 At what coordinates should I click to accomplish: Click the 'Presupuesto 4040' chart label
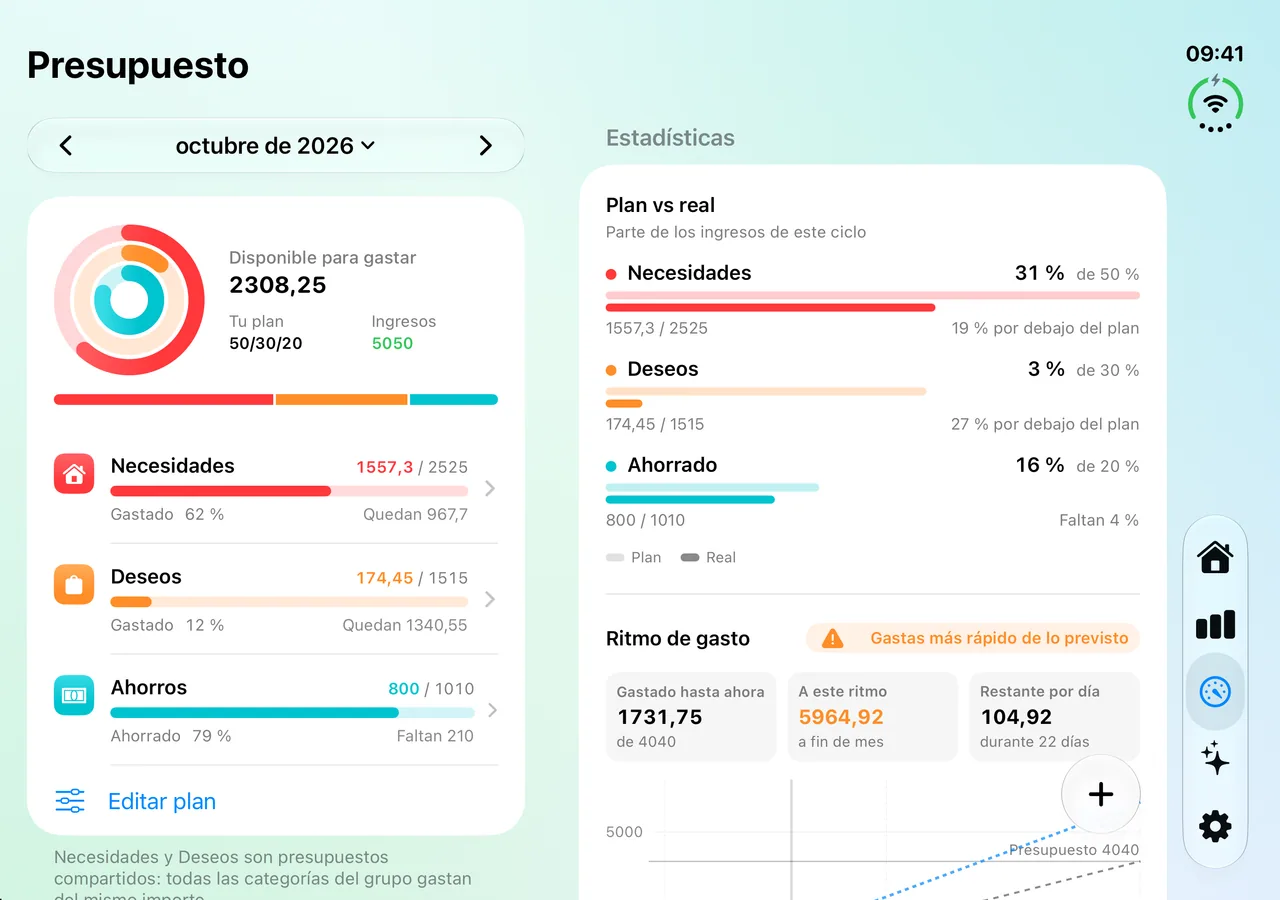coord(1074,850)
